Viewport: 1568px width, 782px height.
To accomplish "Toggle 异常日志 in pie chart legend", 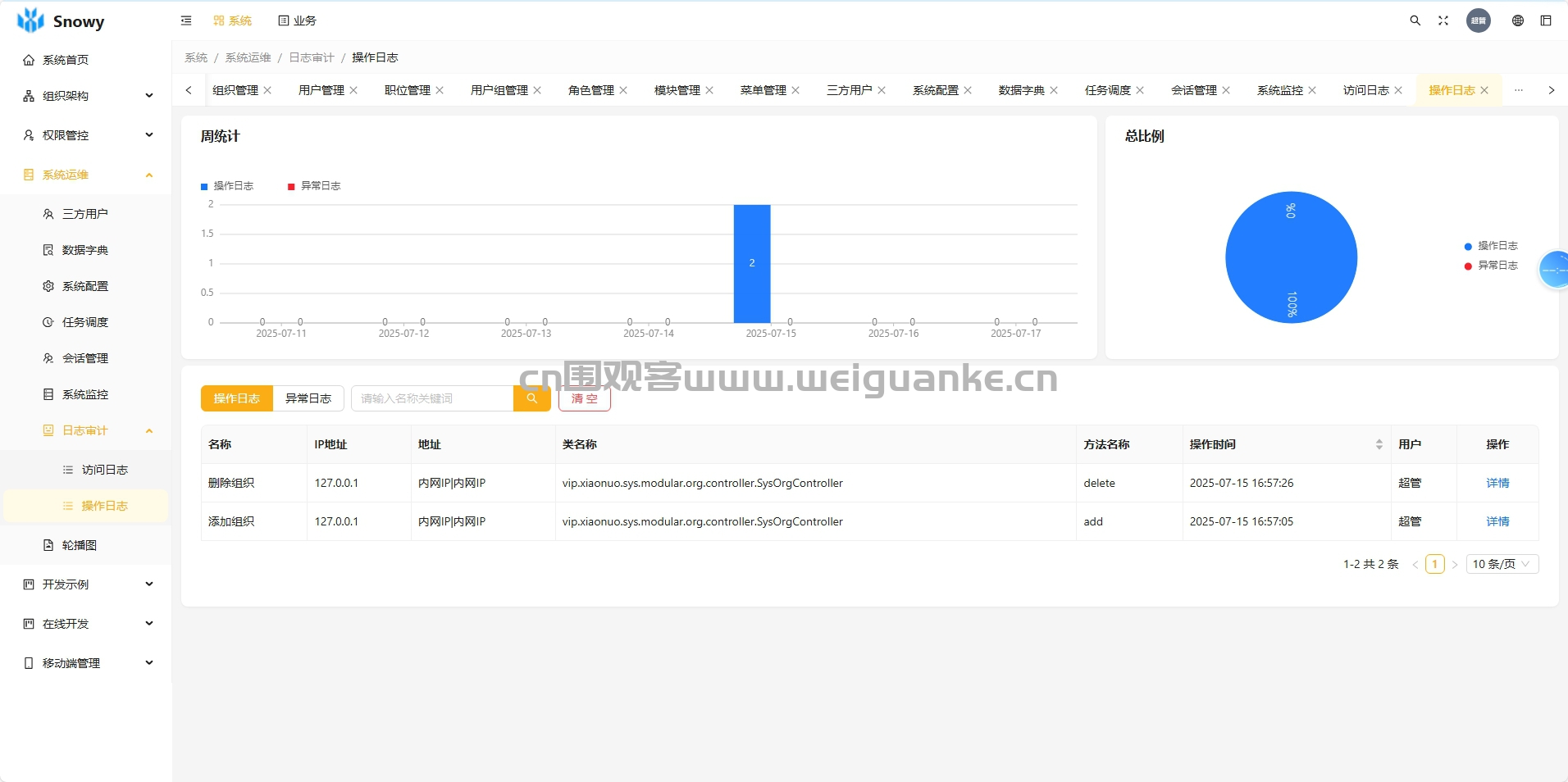I will pyautogui.click(x=1491, y=266).
